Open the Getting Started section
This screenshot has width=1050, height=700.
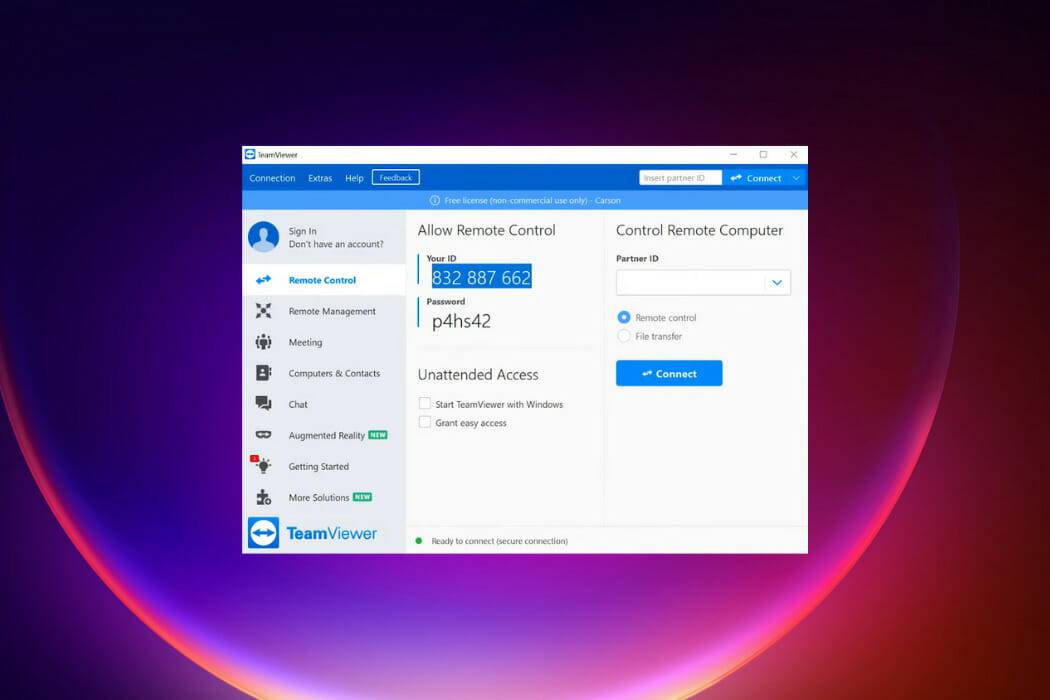pyautogui.click(x=324, y=466)
